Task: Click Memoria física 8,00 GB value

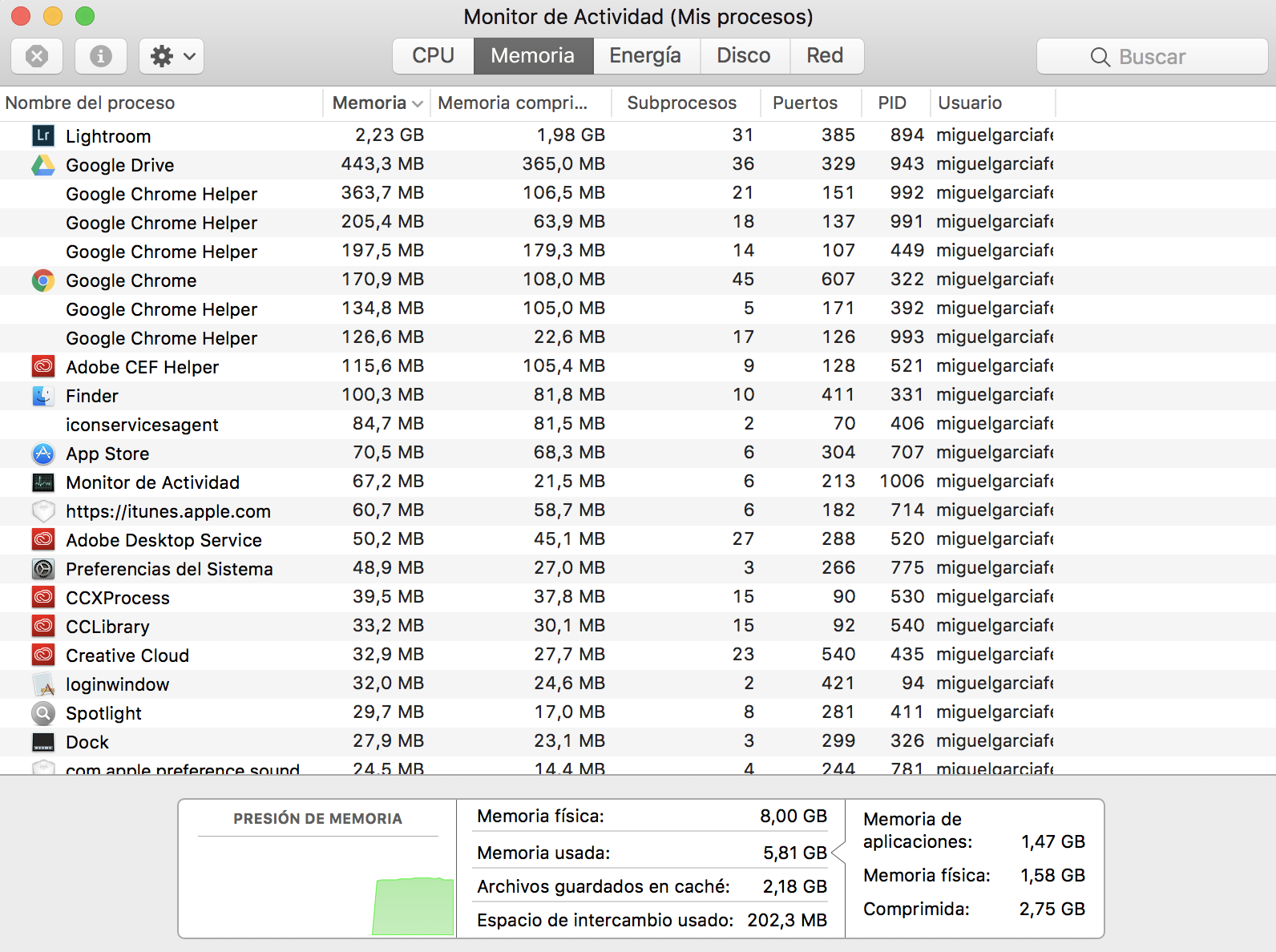Action: (x=793, y=817)
